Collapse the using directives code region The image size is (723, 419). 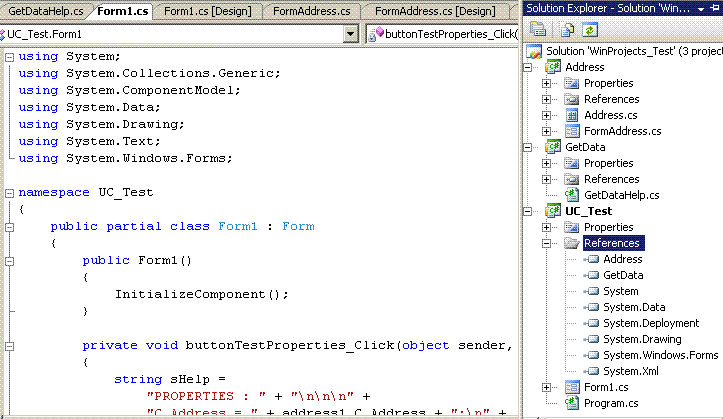9,57
